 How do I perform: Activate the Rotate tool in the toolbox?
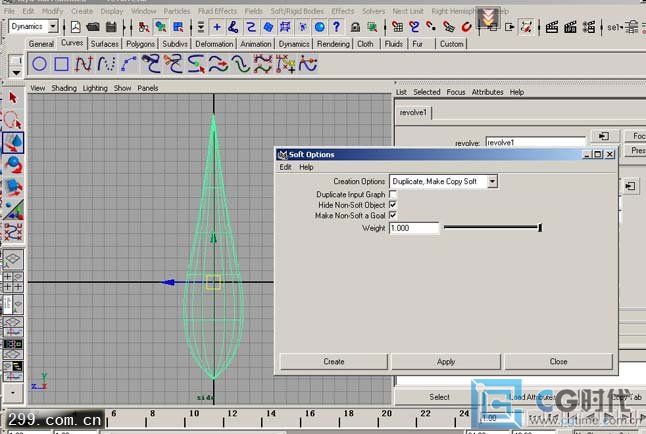13,165
